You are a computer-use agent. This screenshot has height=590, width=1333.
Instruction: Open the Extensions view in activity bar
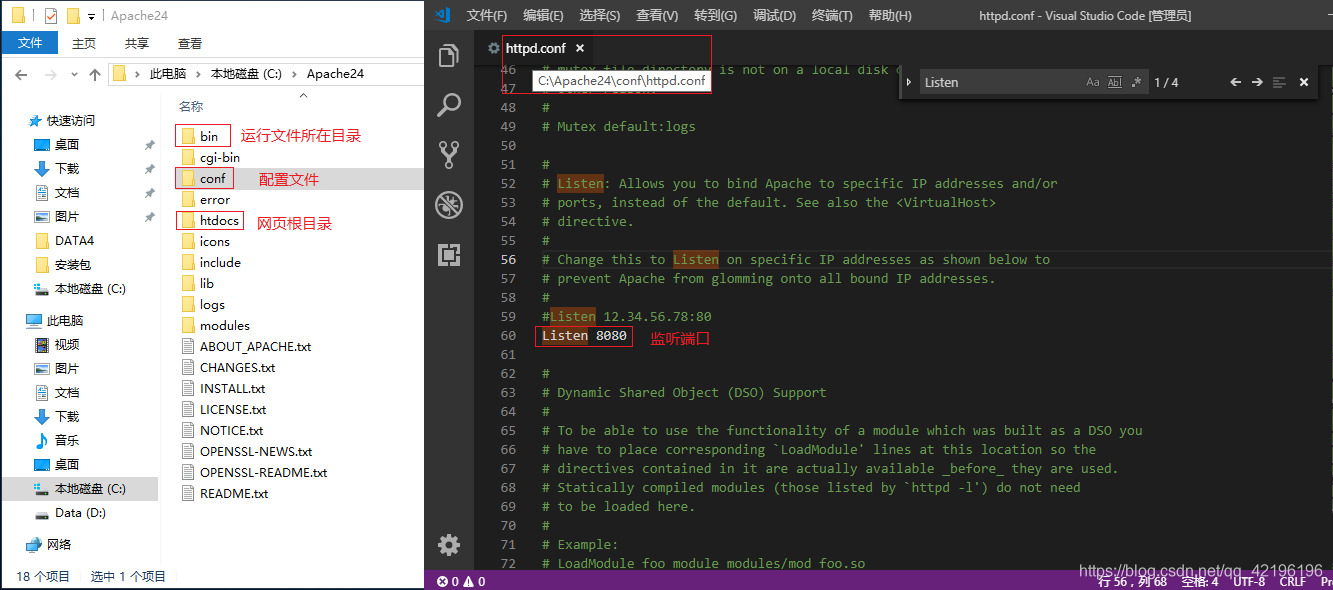coord(449,254)
